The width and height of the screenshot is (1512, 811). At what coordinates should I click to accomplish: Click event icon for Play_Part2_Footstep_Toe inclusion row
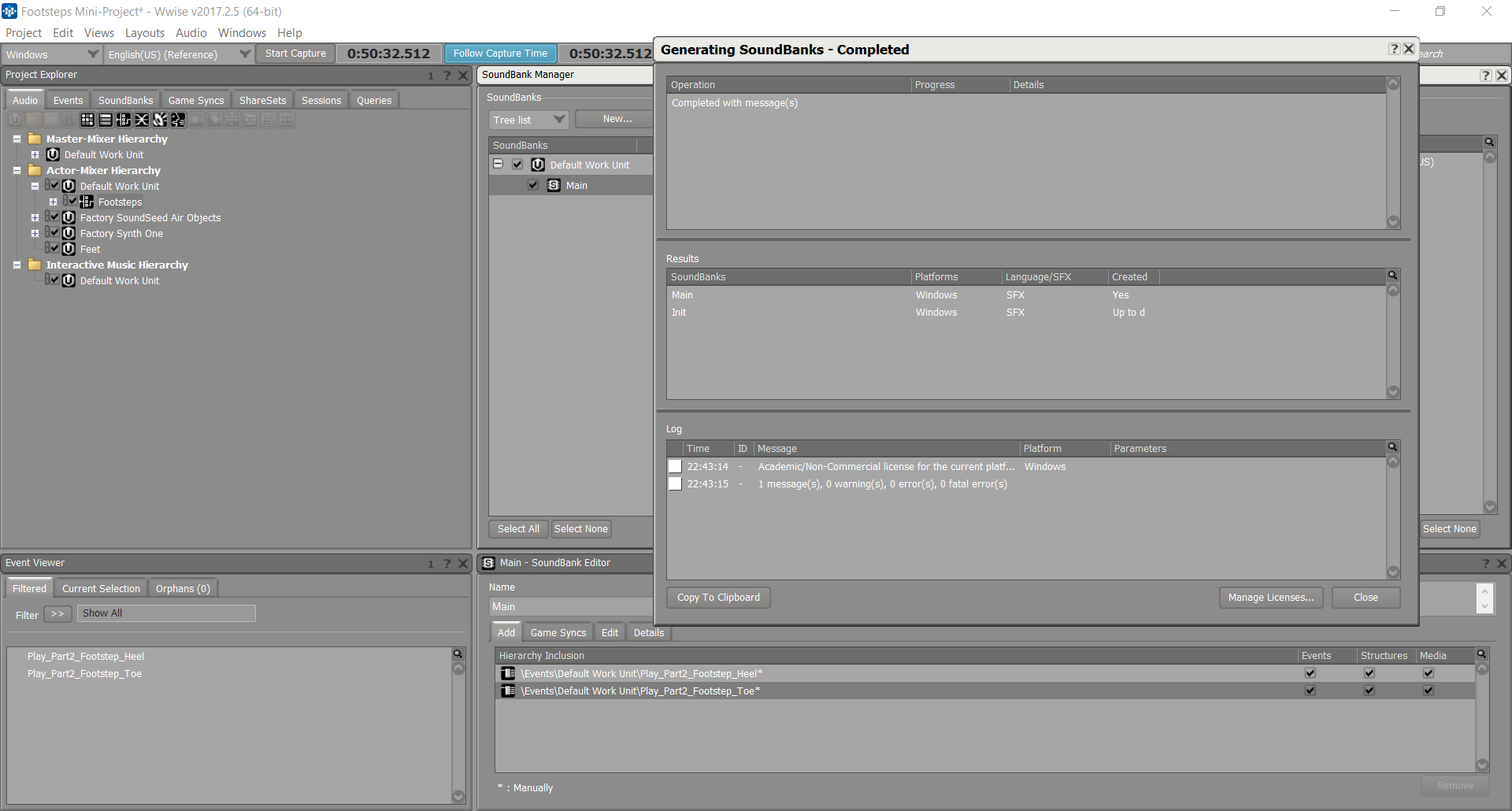(508, 691)
